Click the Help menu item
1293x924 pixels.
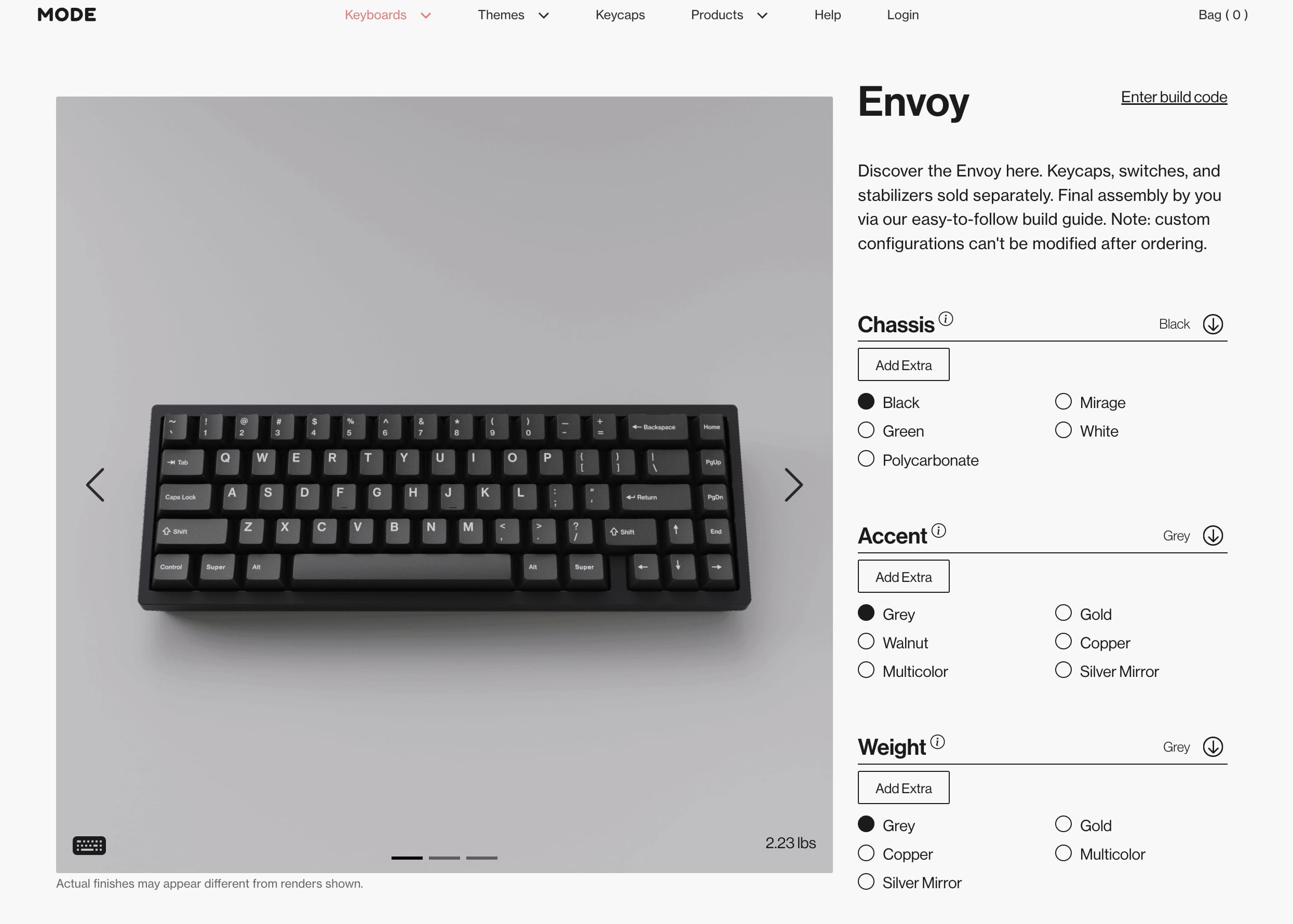click(828, 14)
